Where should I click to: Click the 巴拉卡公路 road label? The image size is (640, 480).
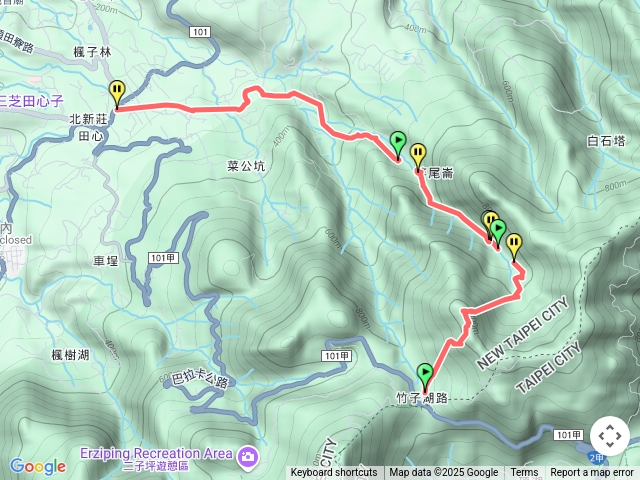199,380
